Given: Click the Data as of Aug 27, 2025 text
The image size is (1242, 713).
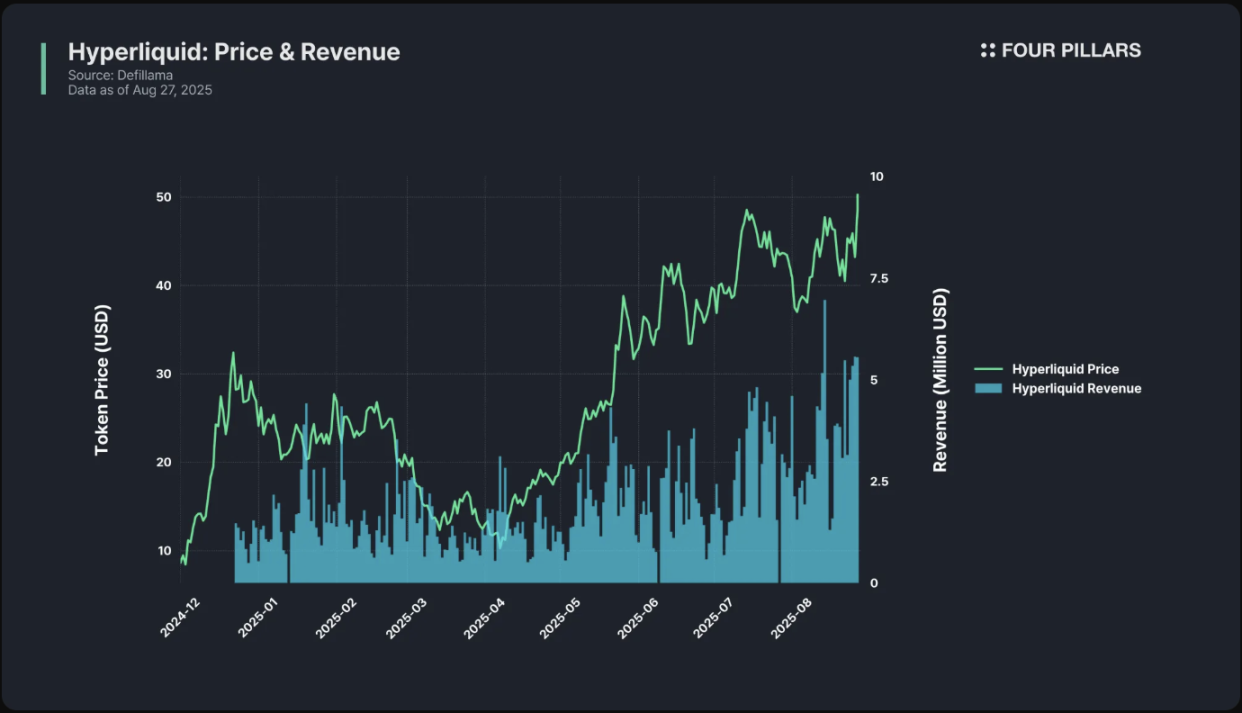Looking at the screenshot, I should point(140,90).
